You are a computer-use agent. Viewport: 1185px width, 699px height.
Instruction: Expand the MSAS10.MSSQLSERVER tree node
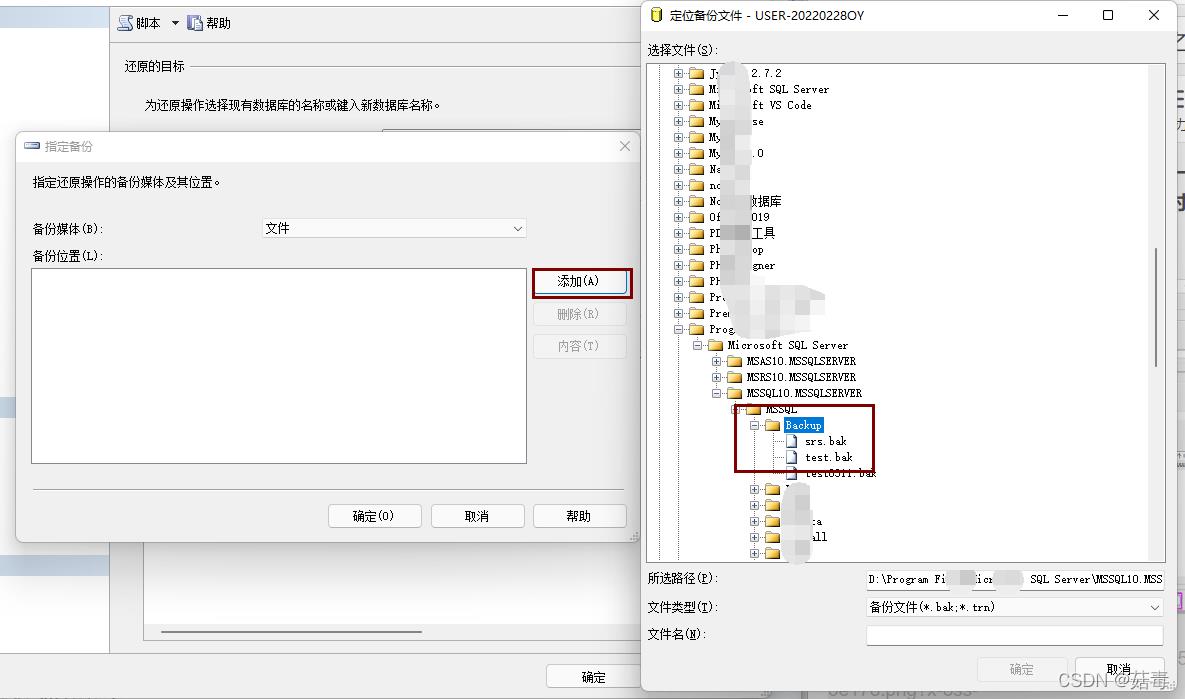(717, 361)
